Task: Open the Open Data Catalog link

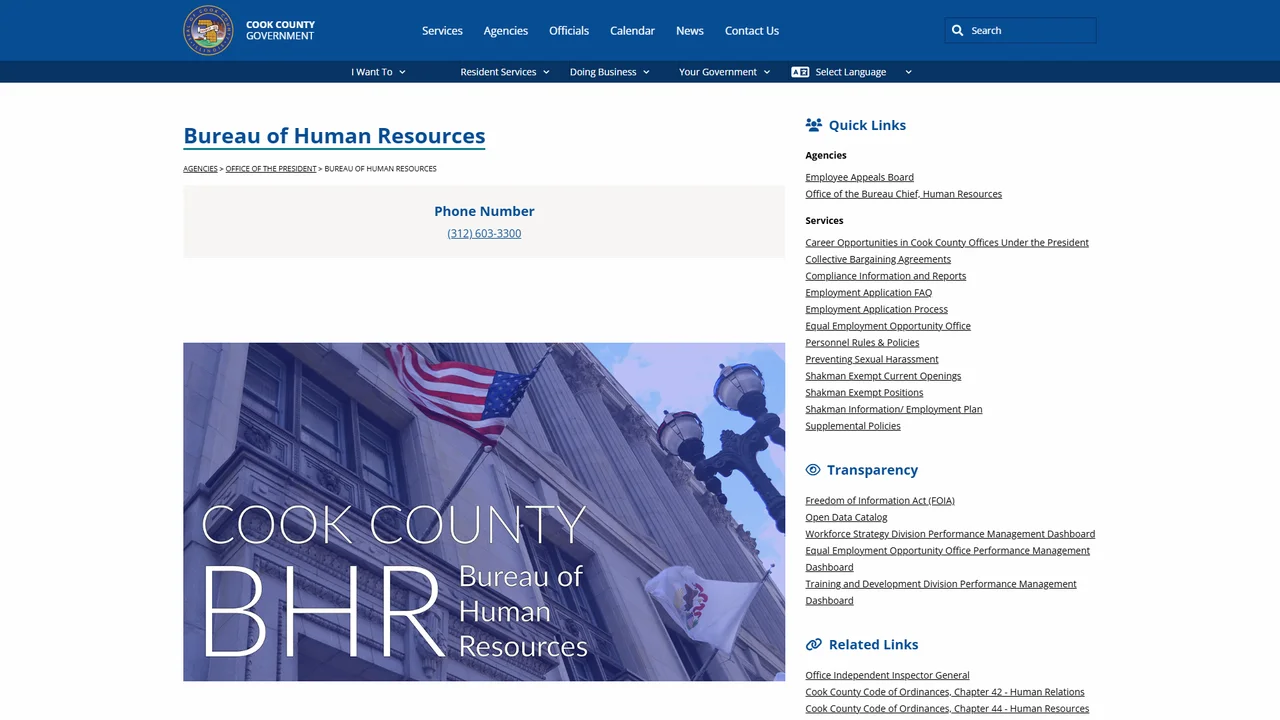Action: tap(846, 517)
